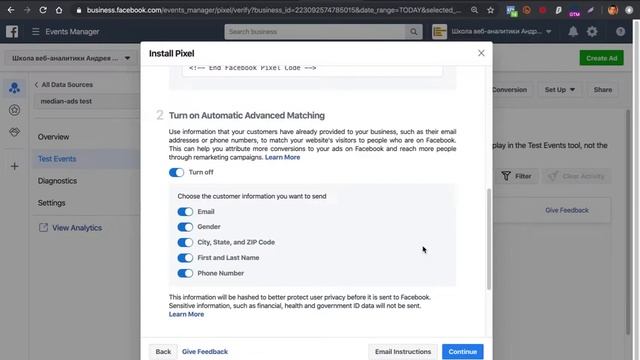Bookmark page with star icon
This screenshot has height=360, width=640.
[x=490, y=10]
